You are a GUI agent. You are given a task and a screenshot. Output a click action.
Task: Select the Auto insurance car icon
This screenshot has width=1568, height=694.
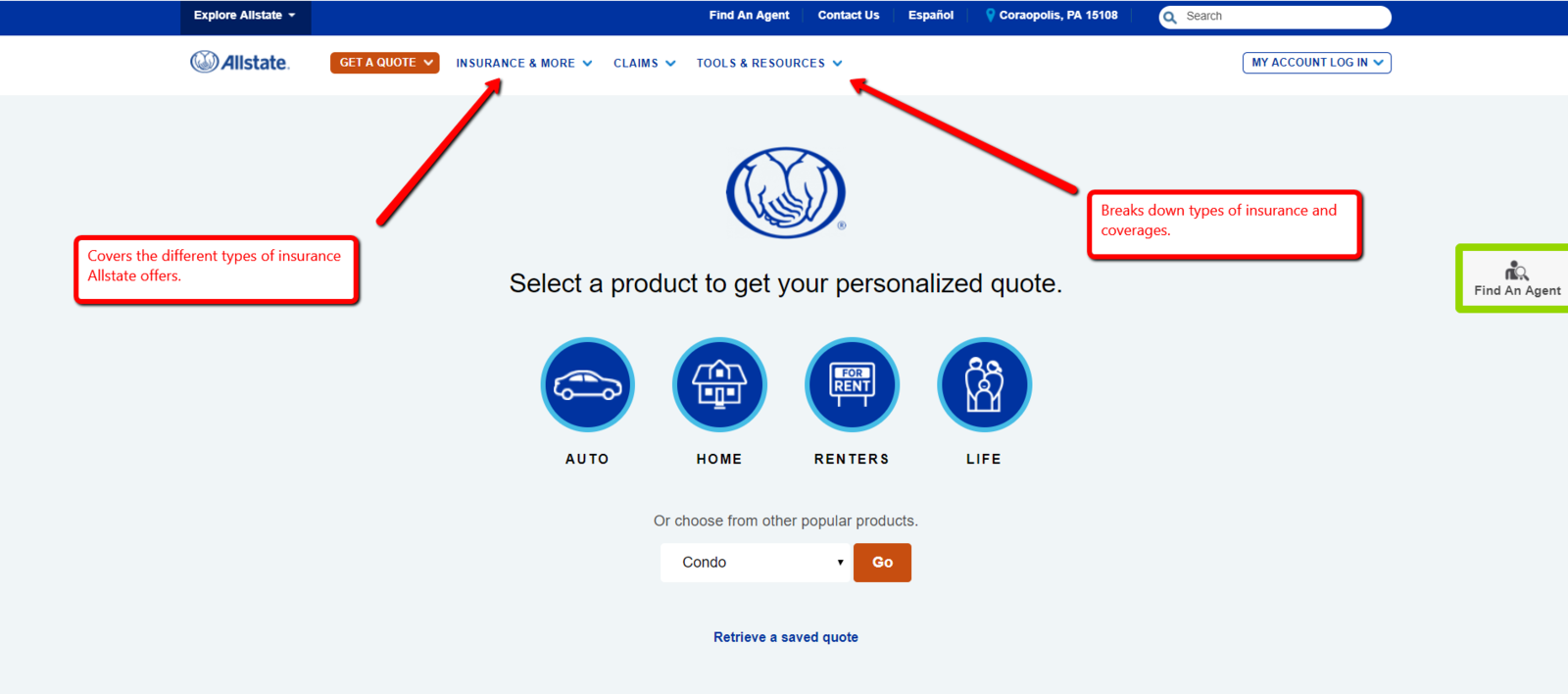pyautogui.click(x=587, y=384)
